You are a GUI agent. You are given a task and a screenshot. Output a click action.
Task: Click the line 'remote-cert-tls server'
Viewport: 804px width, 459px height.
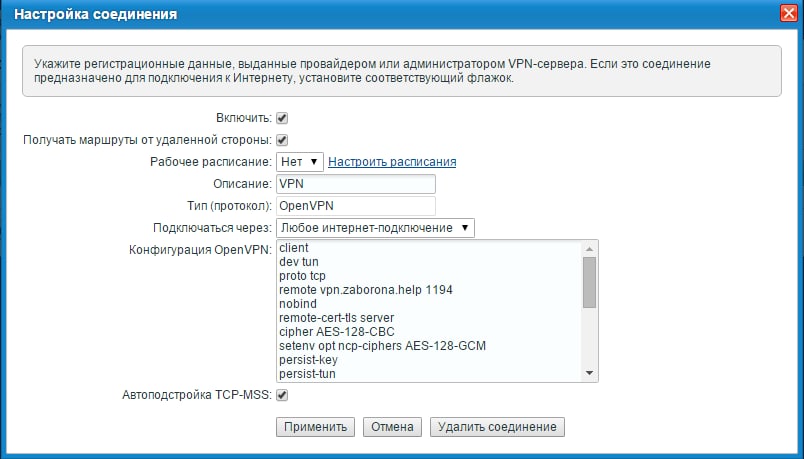pyautogui.click(x=336, y=317)
